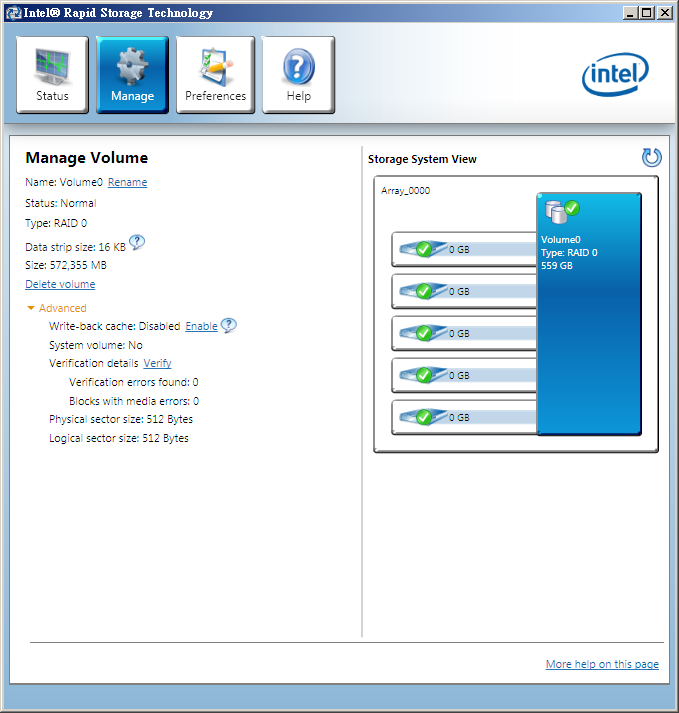Screen dimensions: 679x713
Task: Show help for data strip size
Action: point(137,242)
